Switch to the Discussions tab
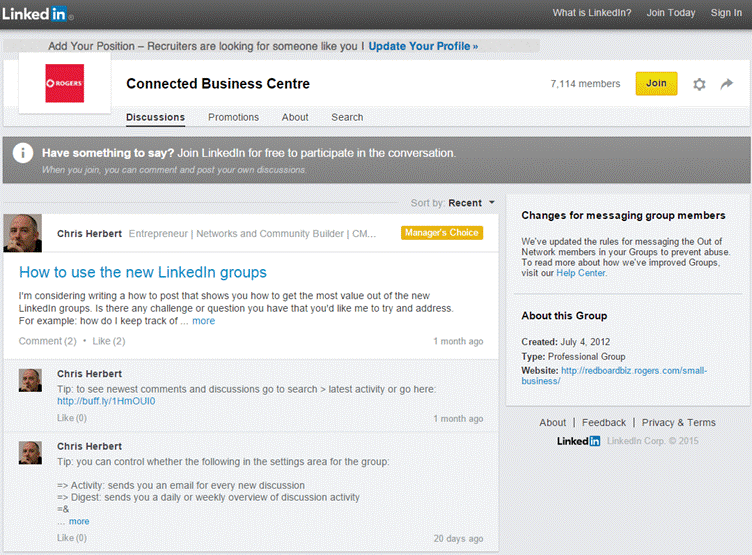 [x=155, y=117]
